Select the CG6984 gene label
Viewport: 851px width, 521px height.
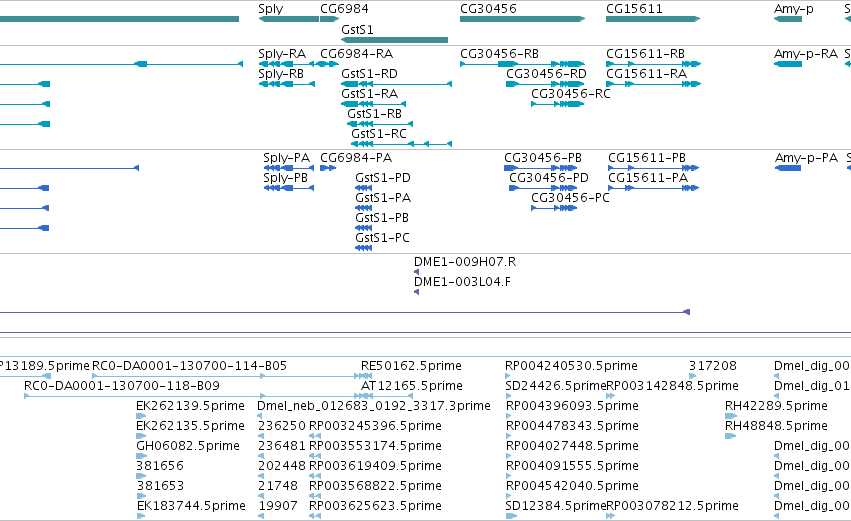(344, 9)
